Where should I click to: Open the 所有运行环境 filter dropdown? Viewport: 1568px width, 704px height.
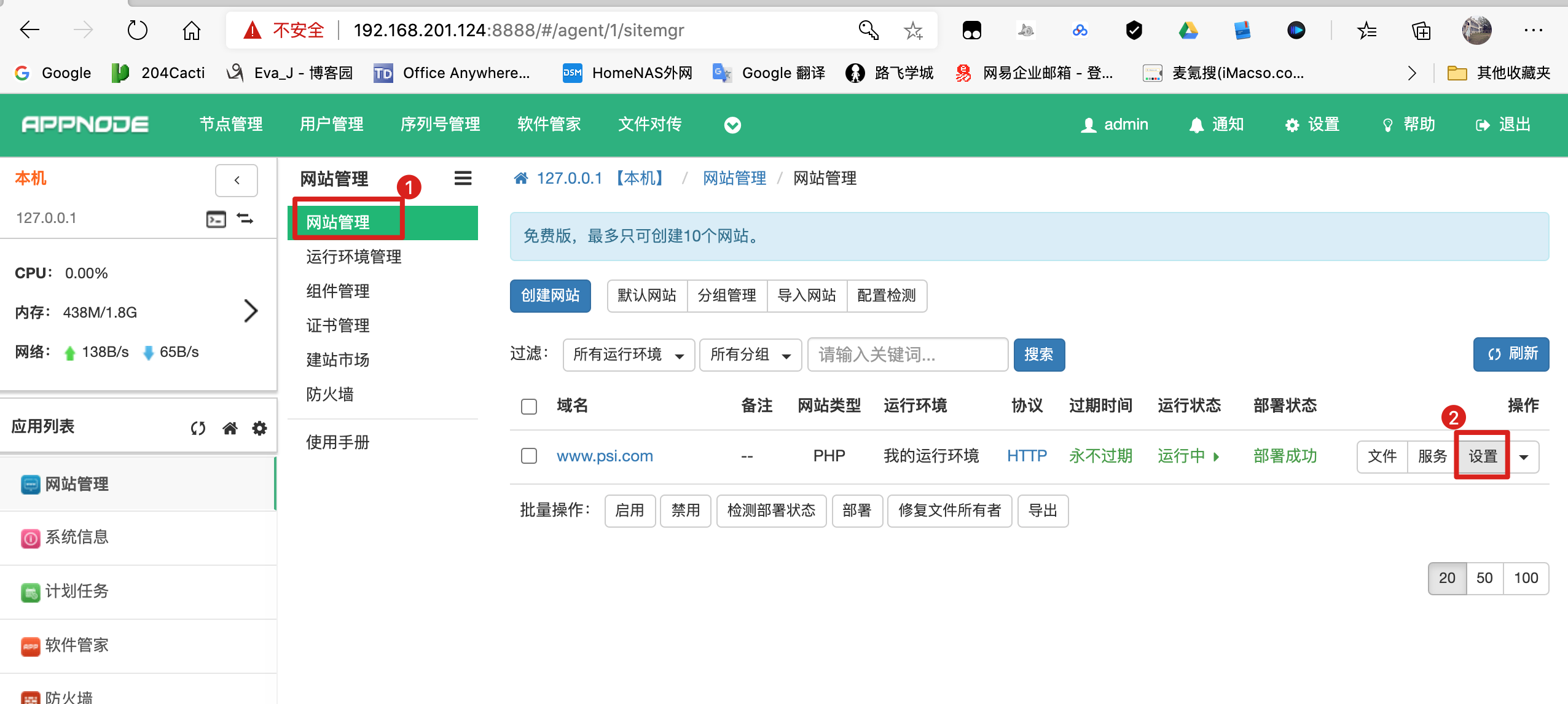(629, 355)
